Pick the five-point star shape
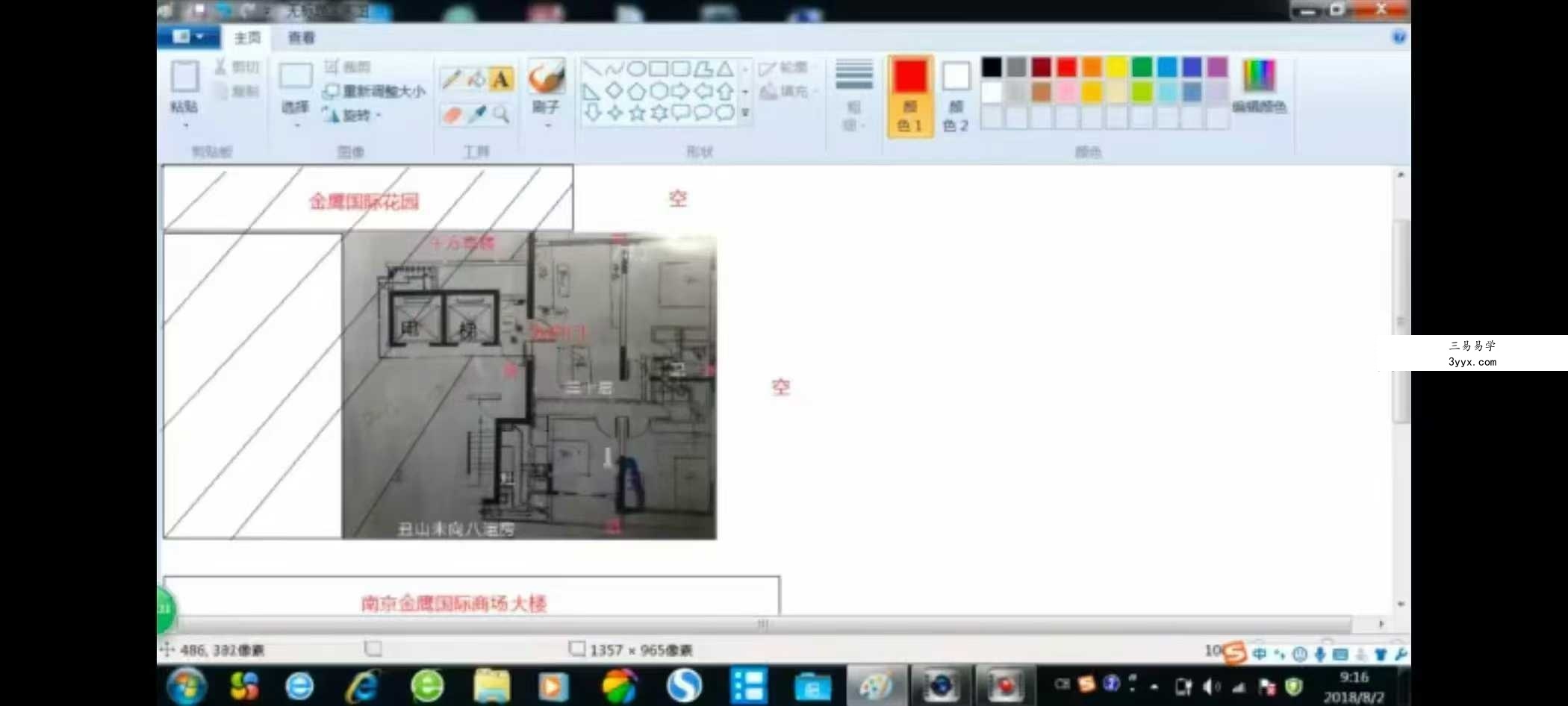The height and width of the screenshot is (706, 1568). point(636,113)
